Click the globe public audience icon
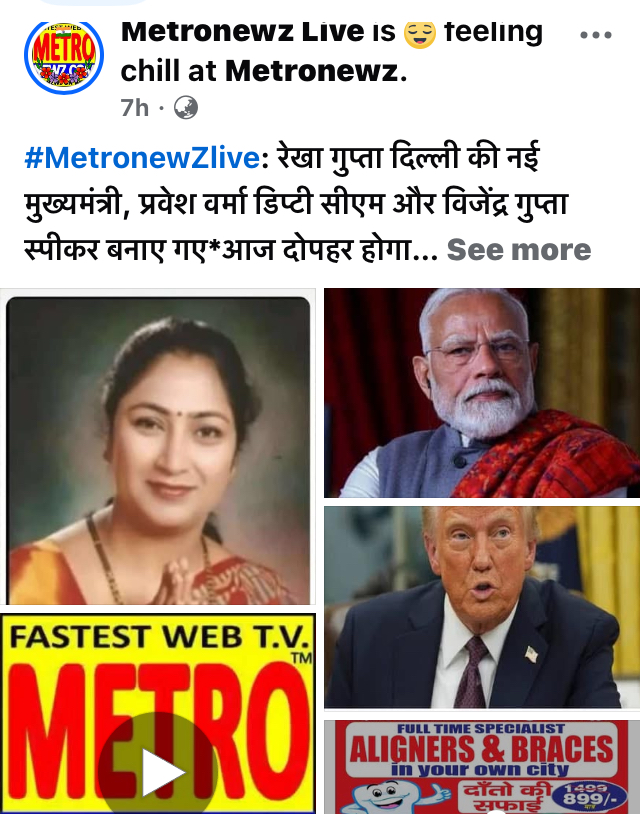This screenshot has height=814, width=640. 185,108
